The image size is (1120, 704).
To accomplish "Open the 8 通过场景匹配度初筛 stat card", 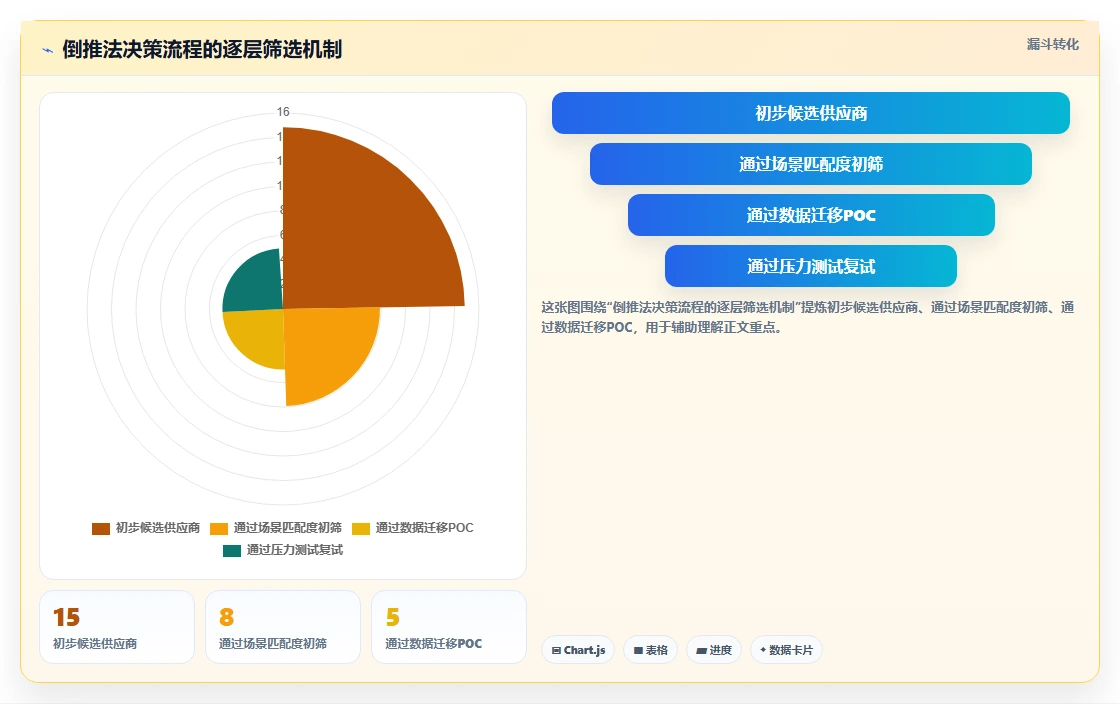I will click(x=283, y=627).
